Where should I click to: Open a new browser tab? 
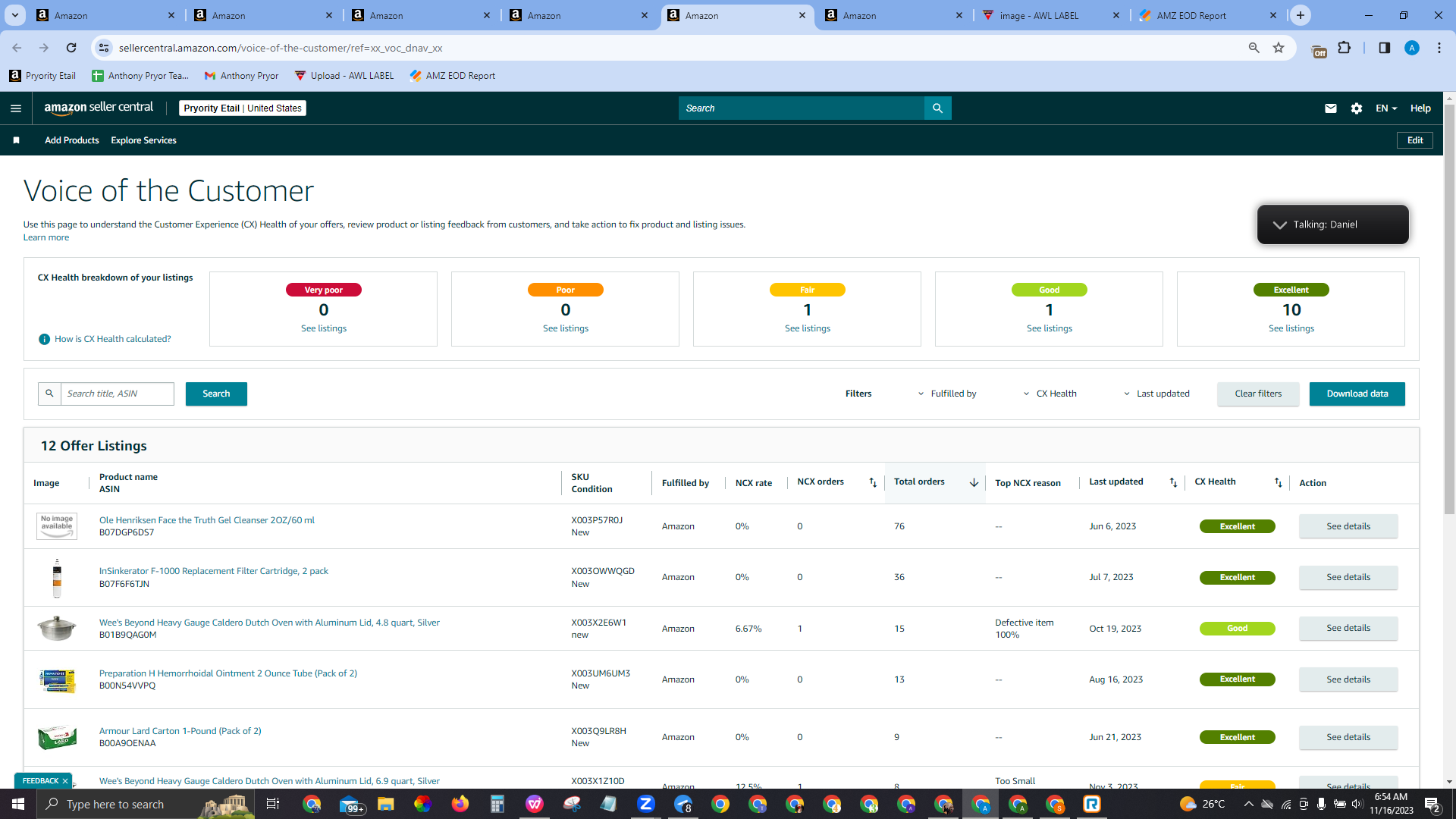(1301, 15)
